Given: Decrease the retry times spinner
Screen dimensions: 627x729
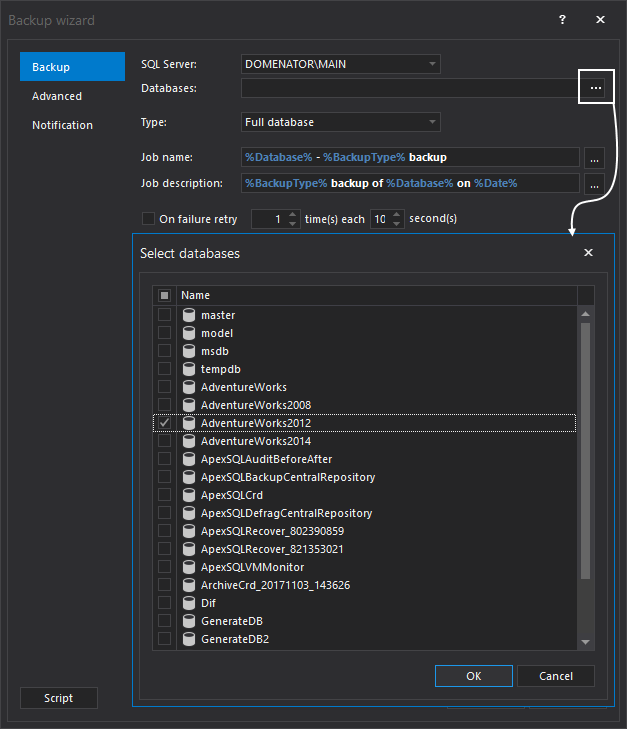Looking at the screenshot, I should coord(292,224).
